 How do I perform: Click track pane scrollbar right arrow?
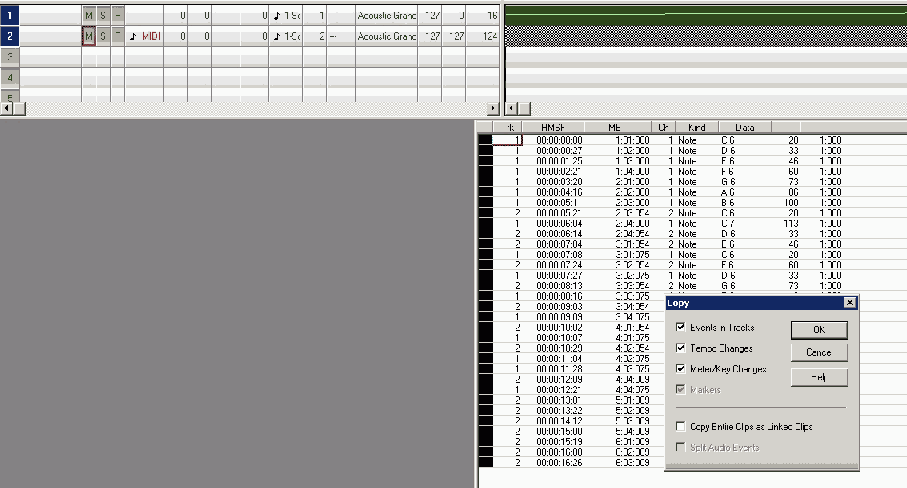point(491,107)
